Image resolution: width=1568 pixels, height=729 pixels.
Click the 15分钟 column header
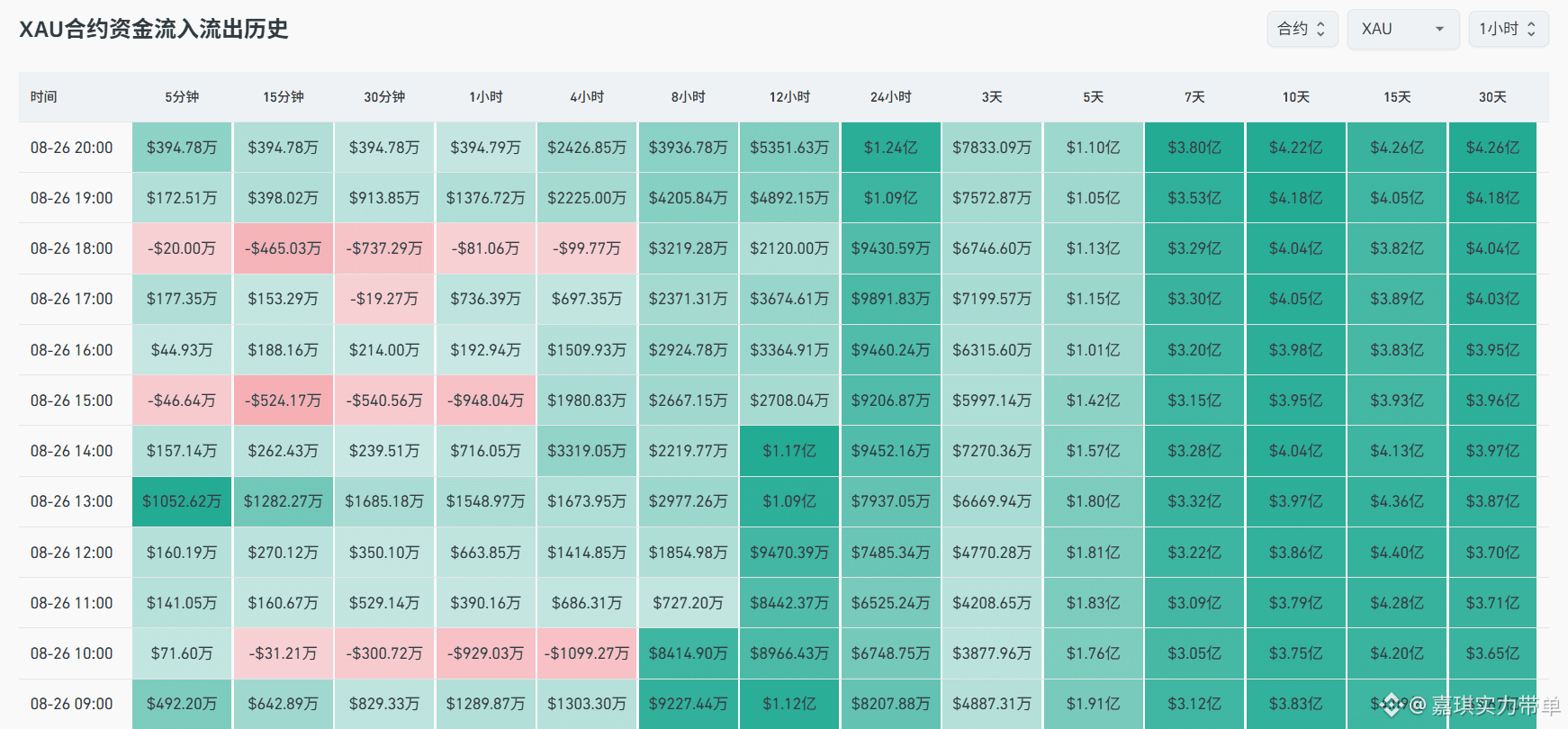[283, 97]
